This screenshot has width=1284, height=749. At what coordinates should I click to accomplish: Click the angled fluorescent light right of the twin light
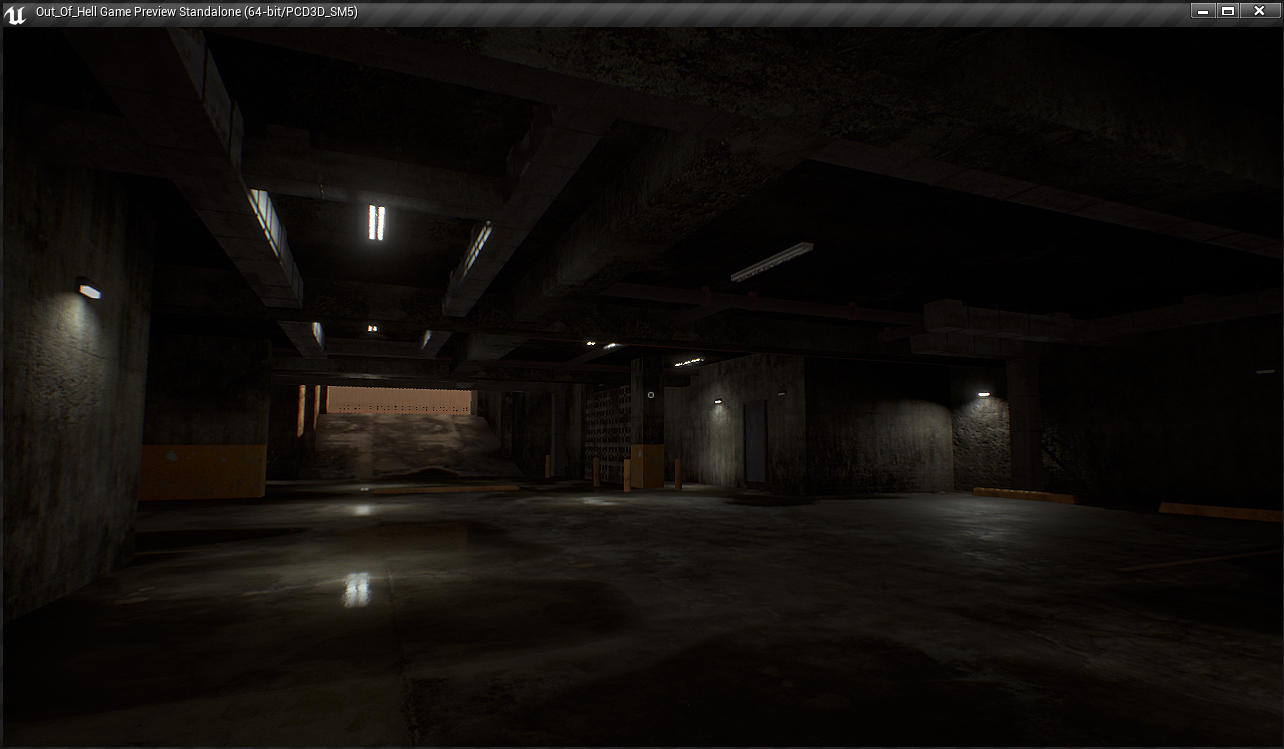pos(477,247)
